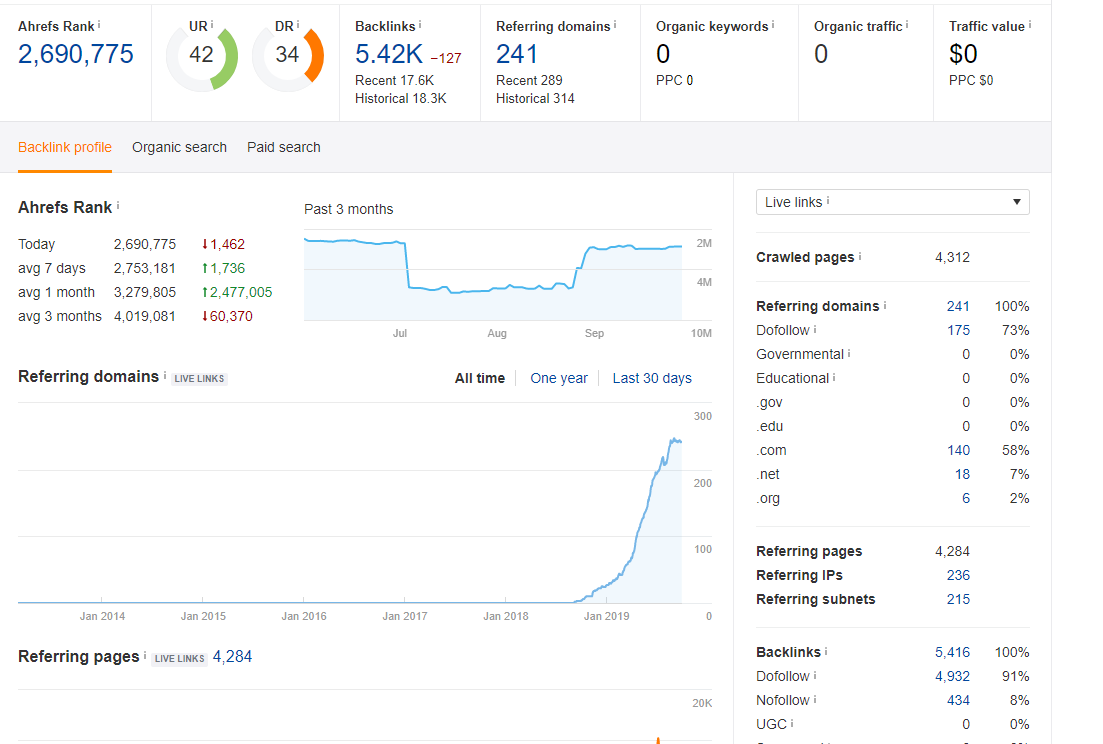Switch to Paid search tab
Image resolution: width=1103 pixels, height=744 pixels.
click(x=283, y=147)
